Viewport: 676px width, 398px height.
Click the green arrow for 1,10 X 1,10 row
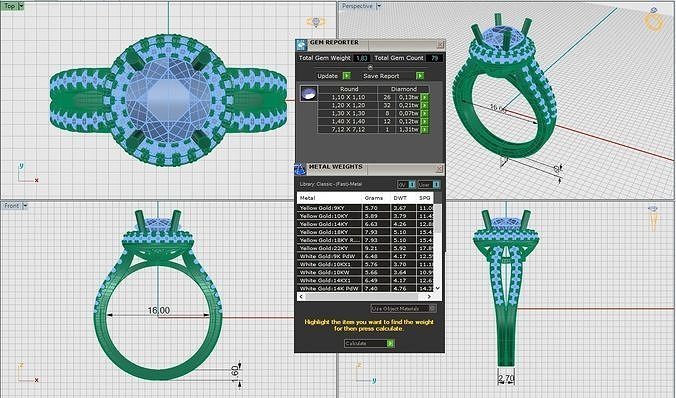tap(425, 97)
